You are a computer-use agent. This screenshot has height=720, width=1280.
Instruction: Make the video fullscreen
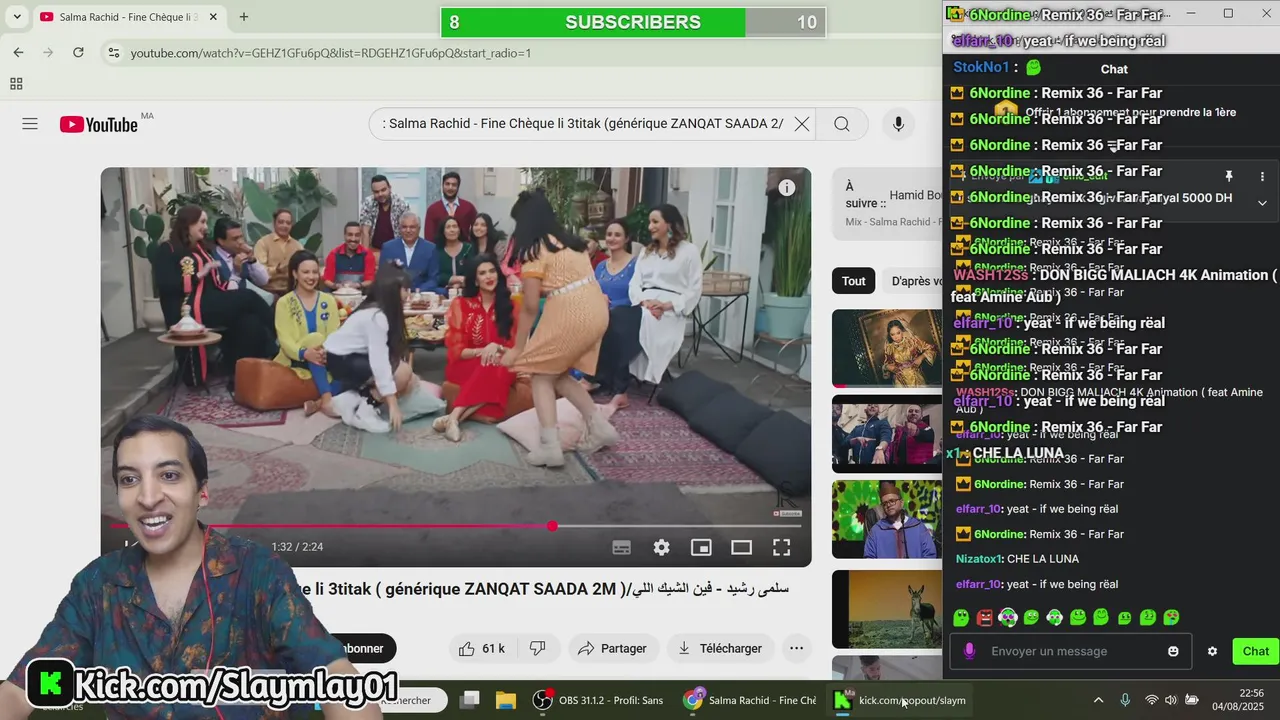point(781,547)
